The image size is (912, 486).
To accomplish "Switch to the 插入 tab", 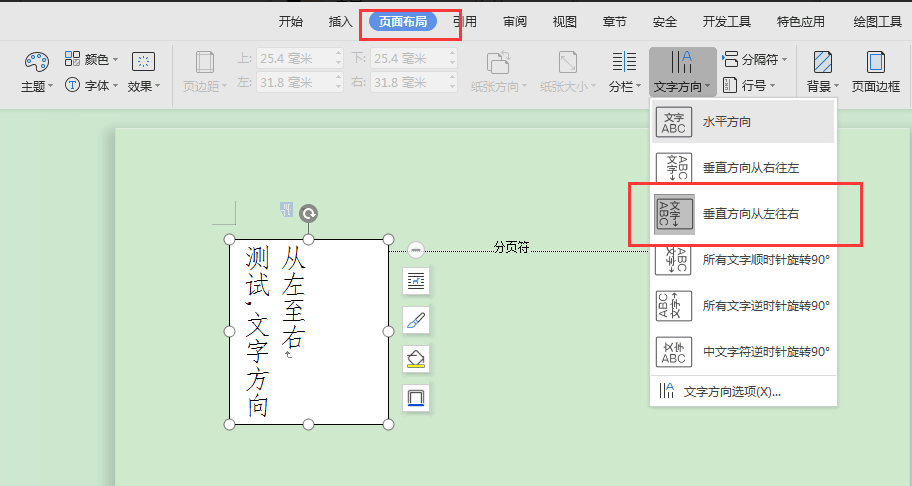I will click(340, 22).
